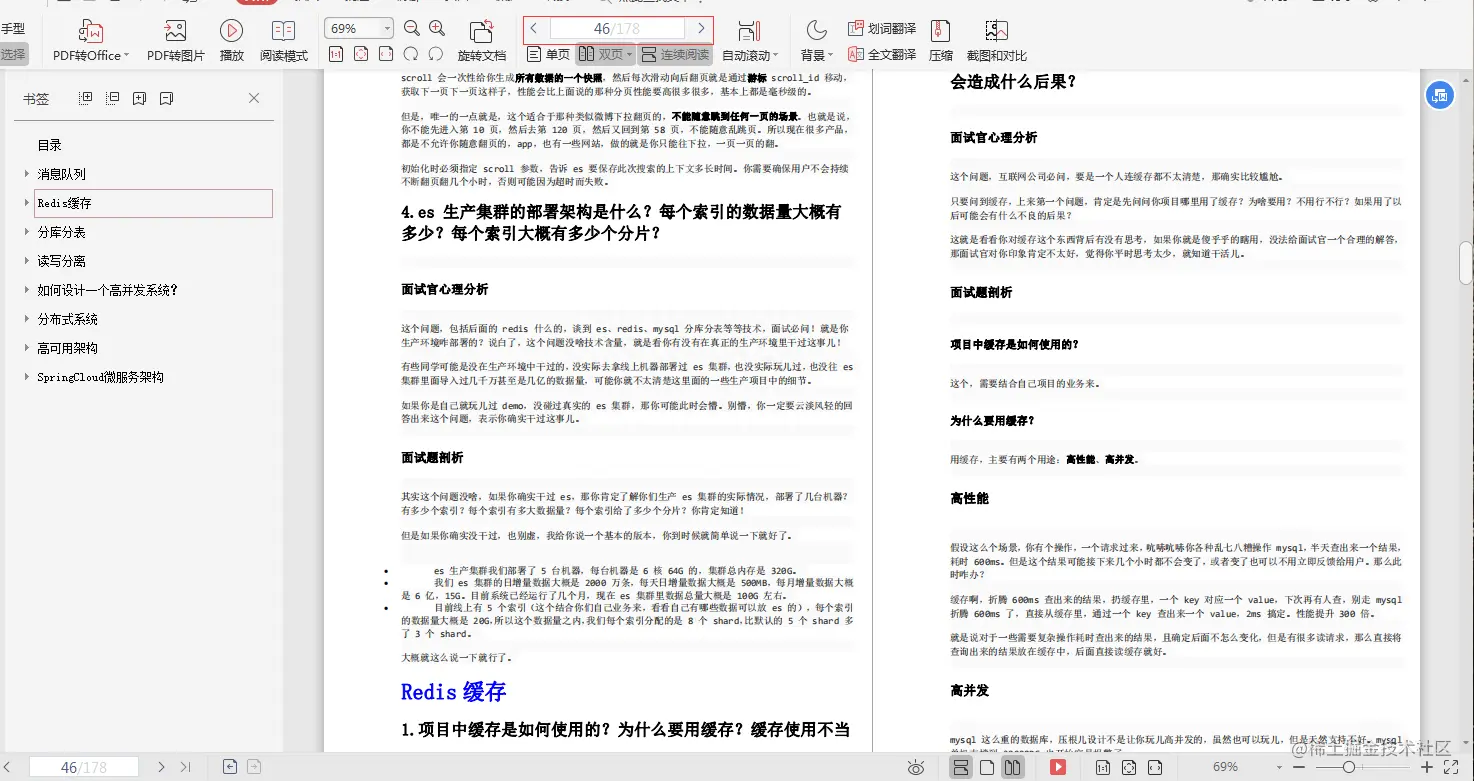Go to previous page in bottom bar
Image resolution: width=1474 pixels, height=781 pixels.
8,767
